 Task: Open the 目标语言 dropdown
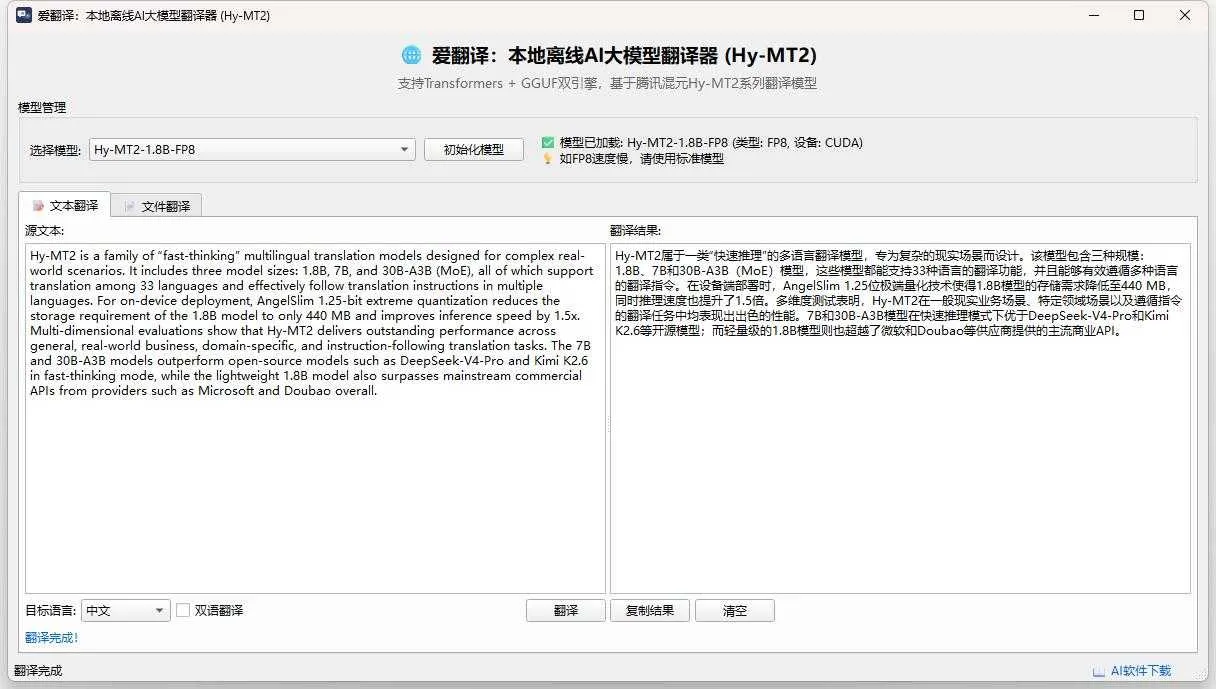pyautogui.click(x=126, y=610)
